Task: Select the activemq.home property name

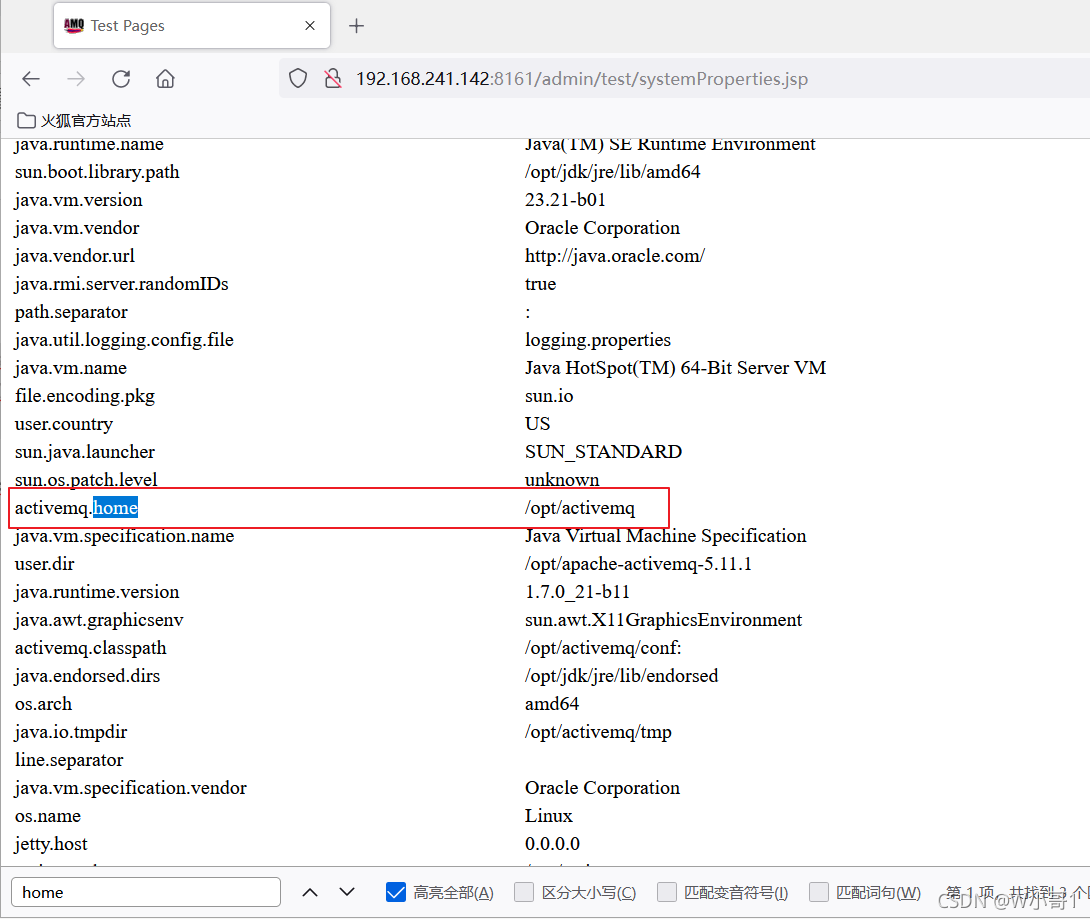Action: [76, 508]
